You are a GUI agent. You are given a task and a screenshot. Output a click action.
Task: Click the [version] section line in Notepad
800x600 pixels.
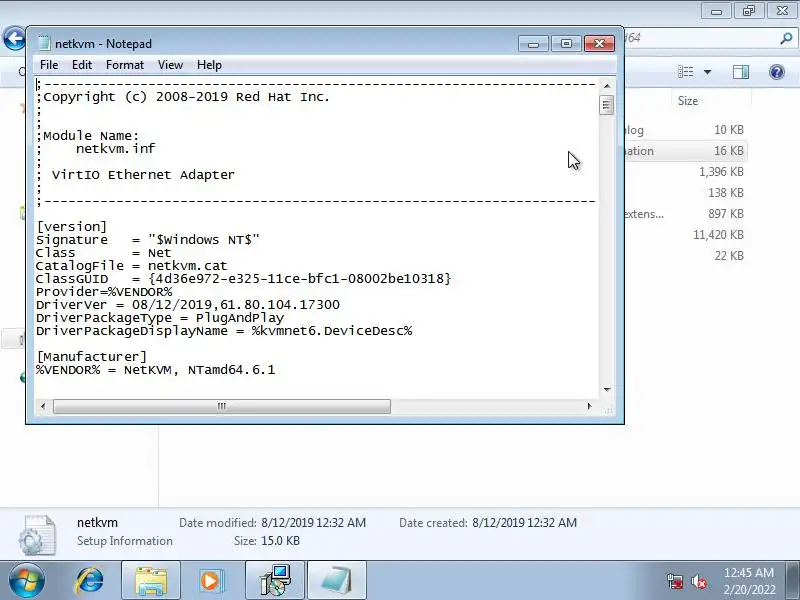[x=71, y=227]
